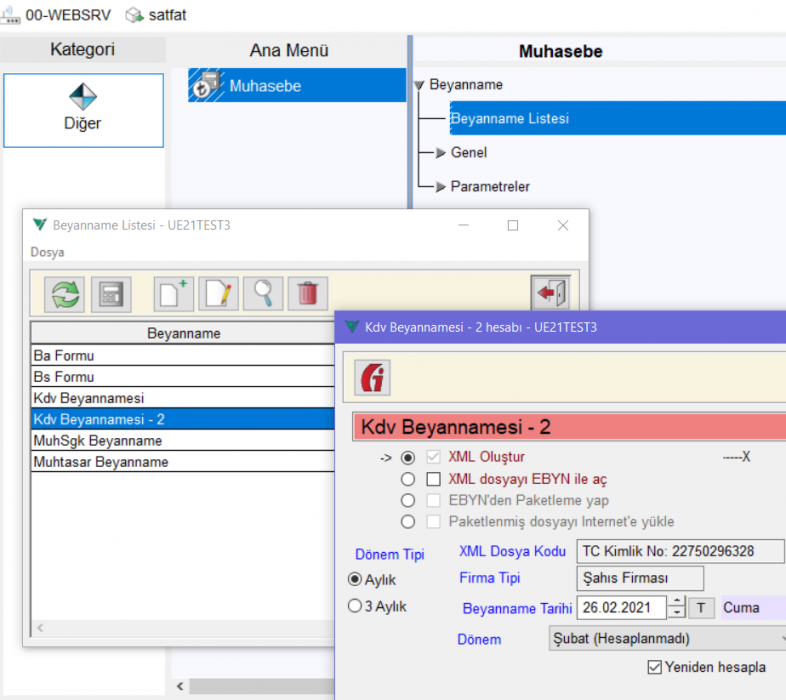Viewport: 786px width, 700px height.
Task: Select the 3 Aylık radio button
Action: (x=354, y=606)
